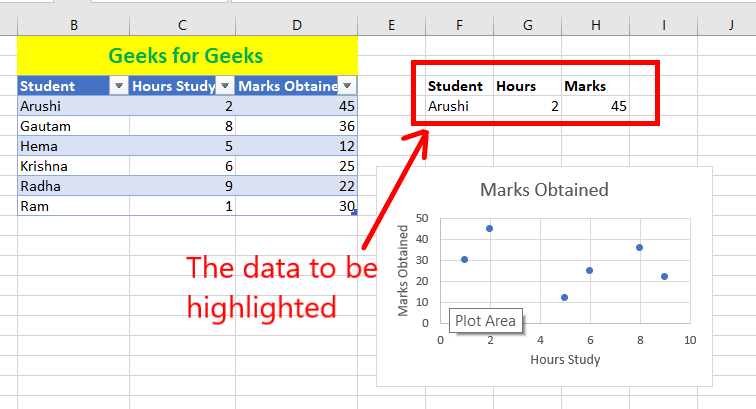The image size is (756, 409).
Task: Select the 45 cell in column H
Action: (596, 106)
